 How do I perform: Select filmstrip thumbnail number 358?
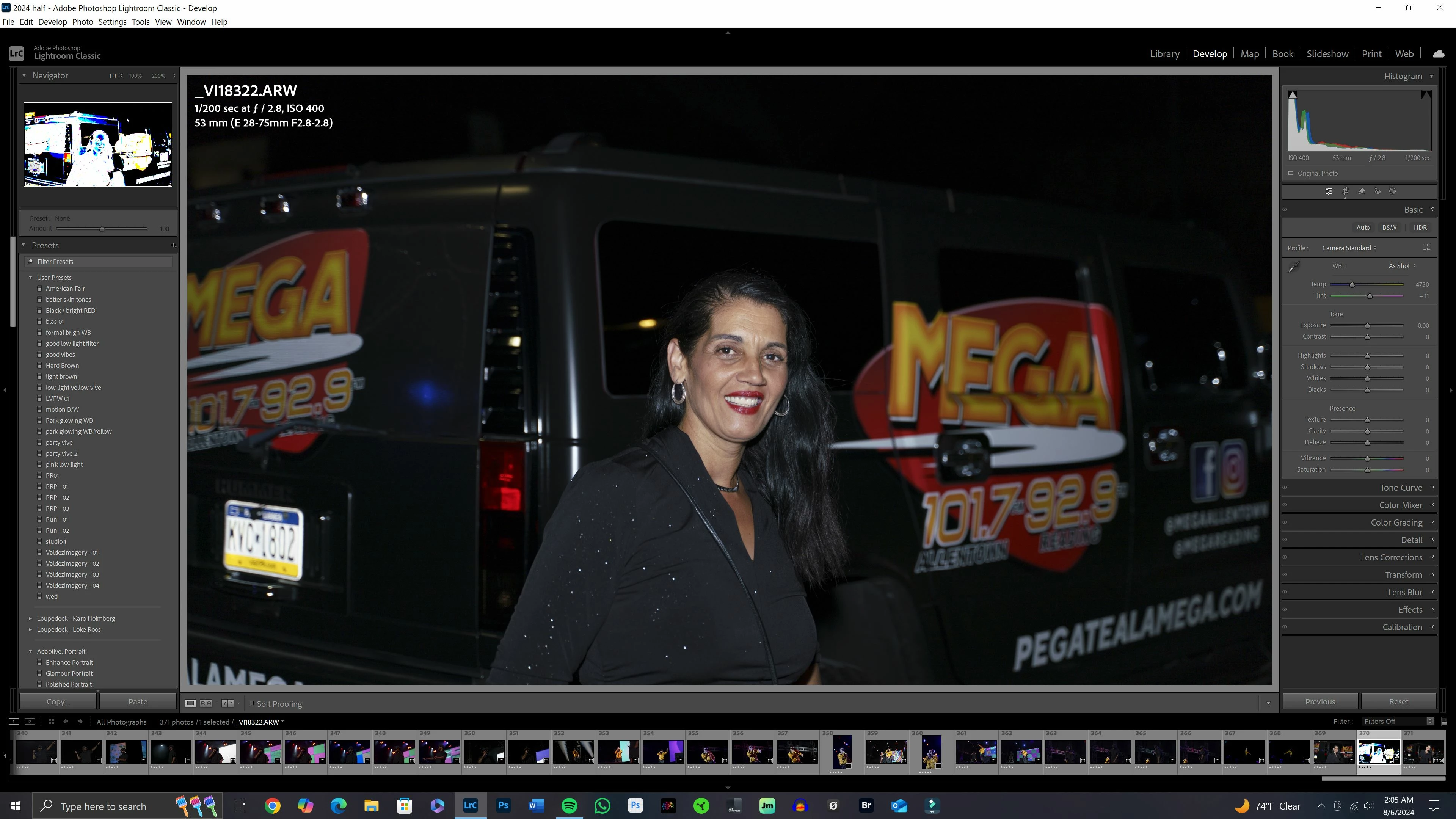point(842,751)
